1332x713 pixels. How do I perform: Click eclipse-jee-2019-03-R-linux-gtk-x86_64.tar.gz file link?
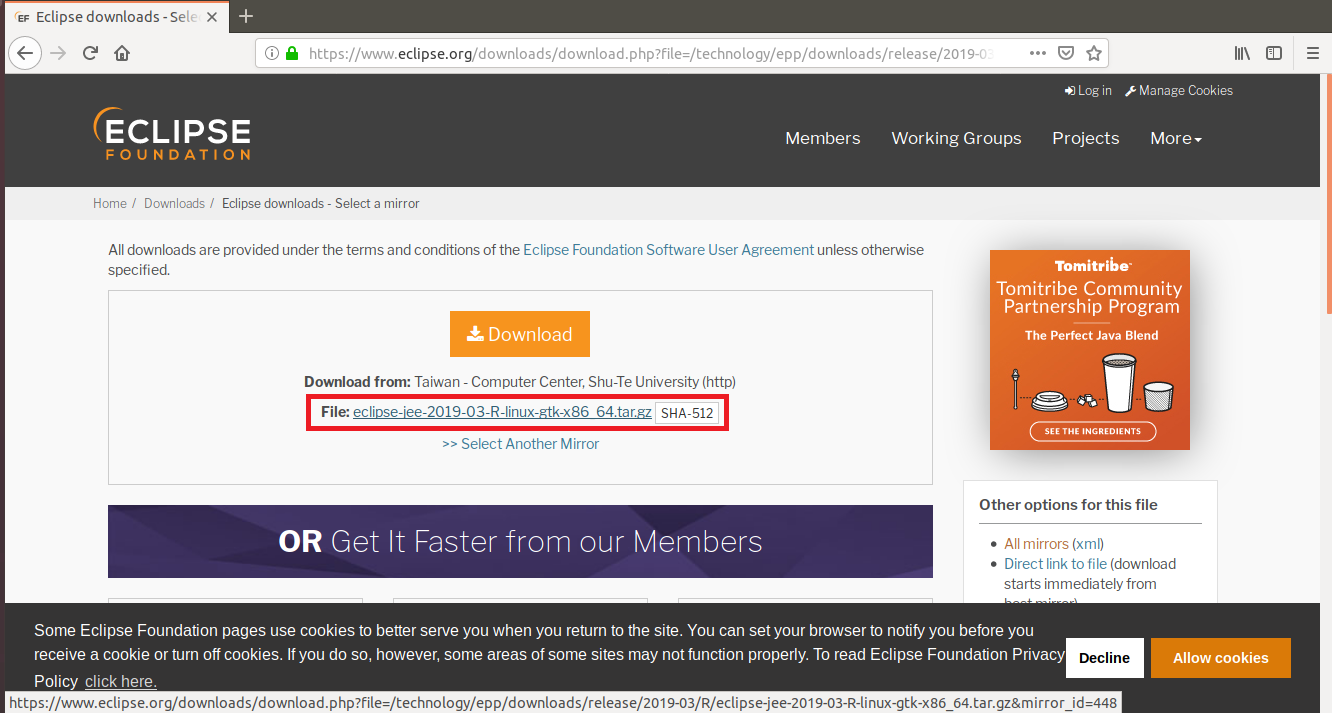point(502,412)
